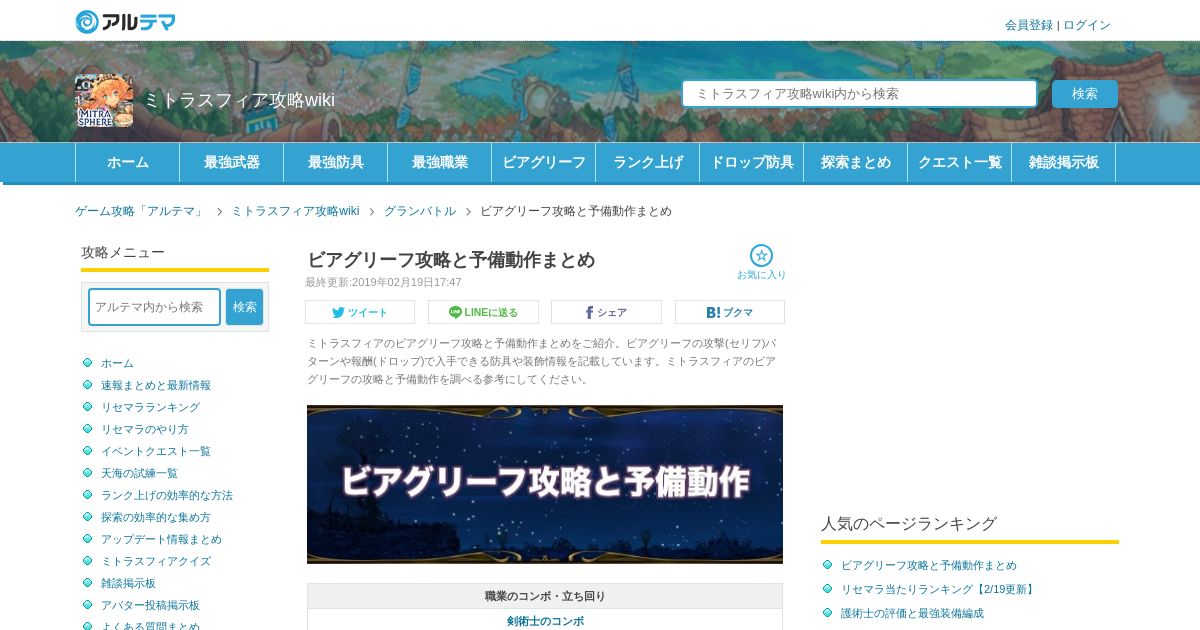The height and width of the screenshot is (630, 1200).
Task: Open ランク上げ navigation tab
Action: click(647, 162)
